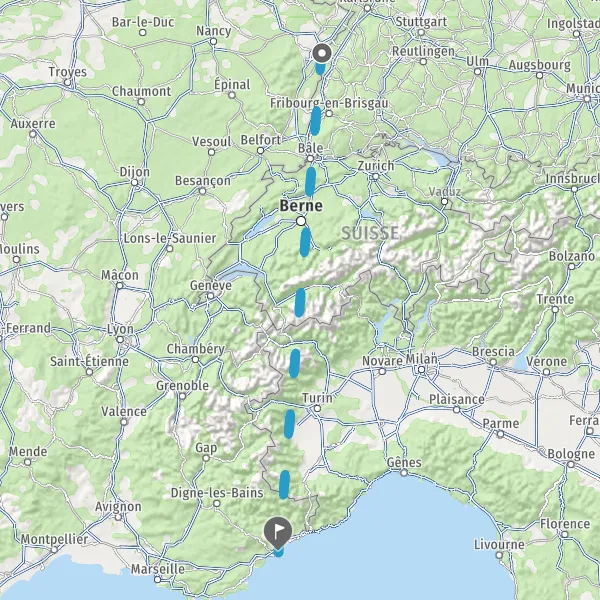Select the Berne capital city marker
The width and height of the screenshot is (600, 600).
(301, 221)
